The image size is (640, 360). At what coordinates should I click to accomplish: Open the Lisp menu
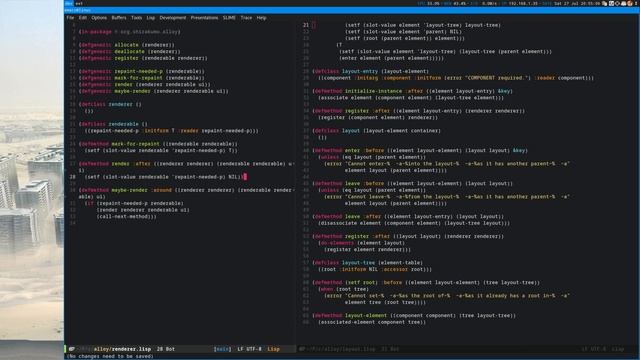[x=151, y=18]
